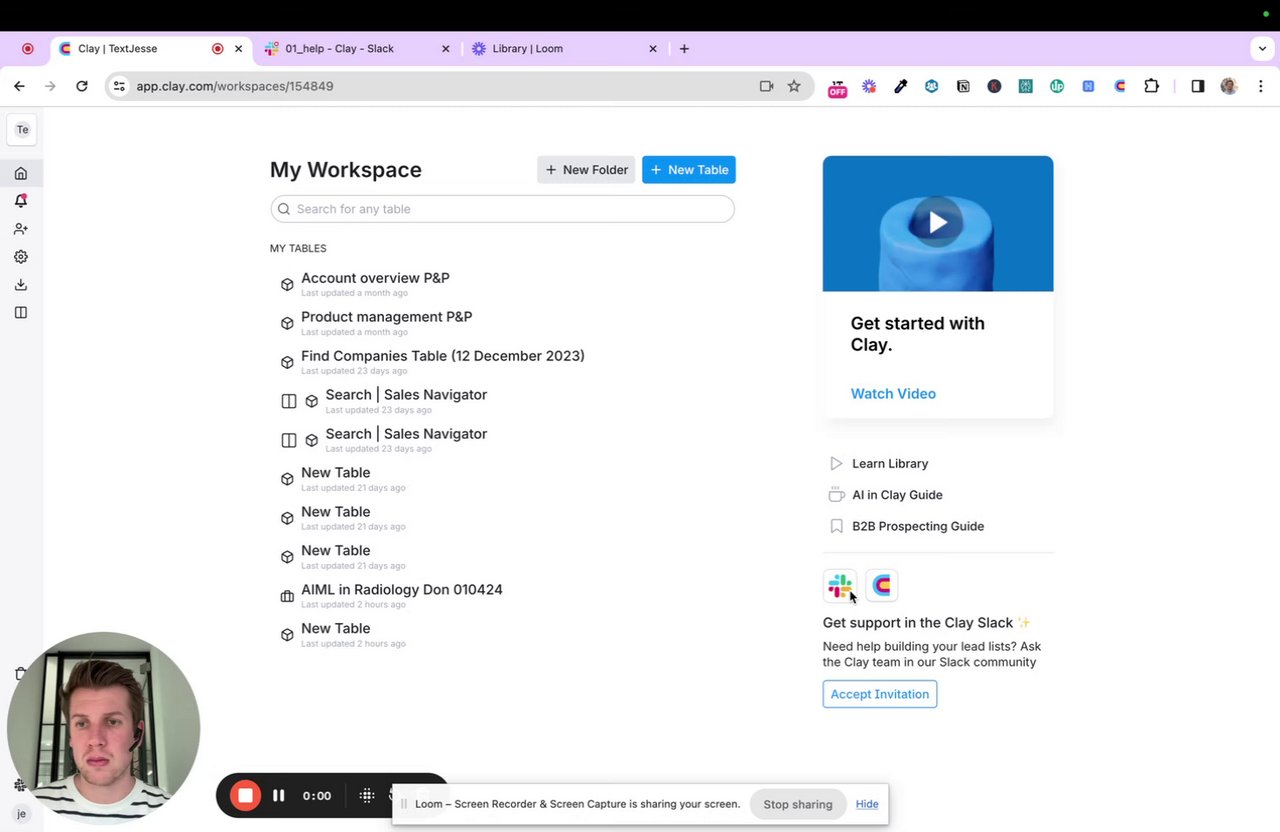Screen dimensions: 1280x832
Task: Reload the page
Action: pos(82,87)
